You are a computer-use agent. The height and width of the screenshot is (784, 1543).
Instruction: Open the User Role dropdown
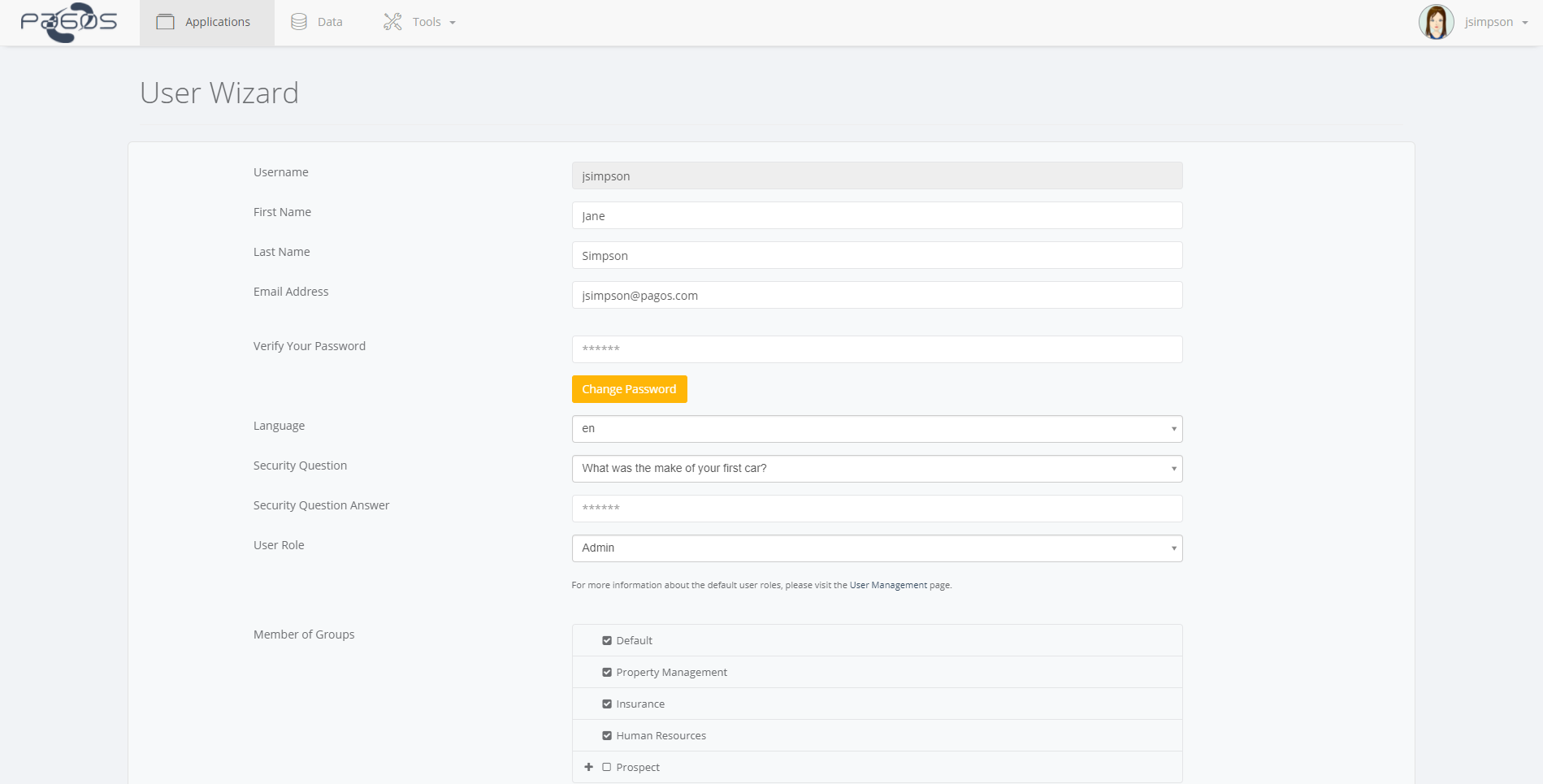tap(877, 548)
